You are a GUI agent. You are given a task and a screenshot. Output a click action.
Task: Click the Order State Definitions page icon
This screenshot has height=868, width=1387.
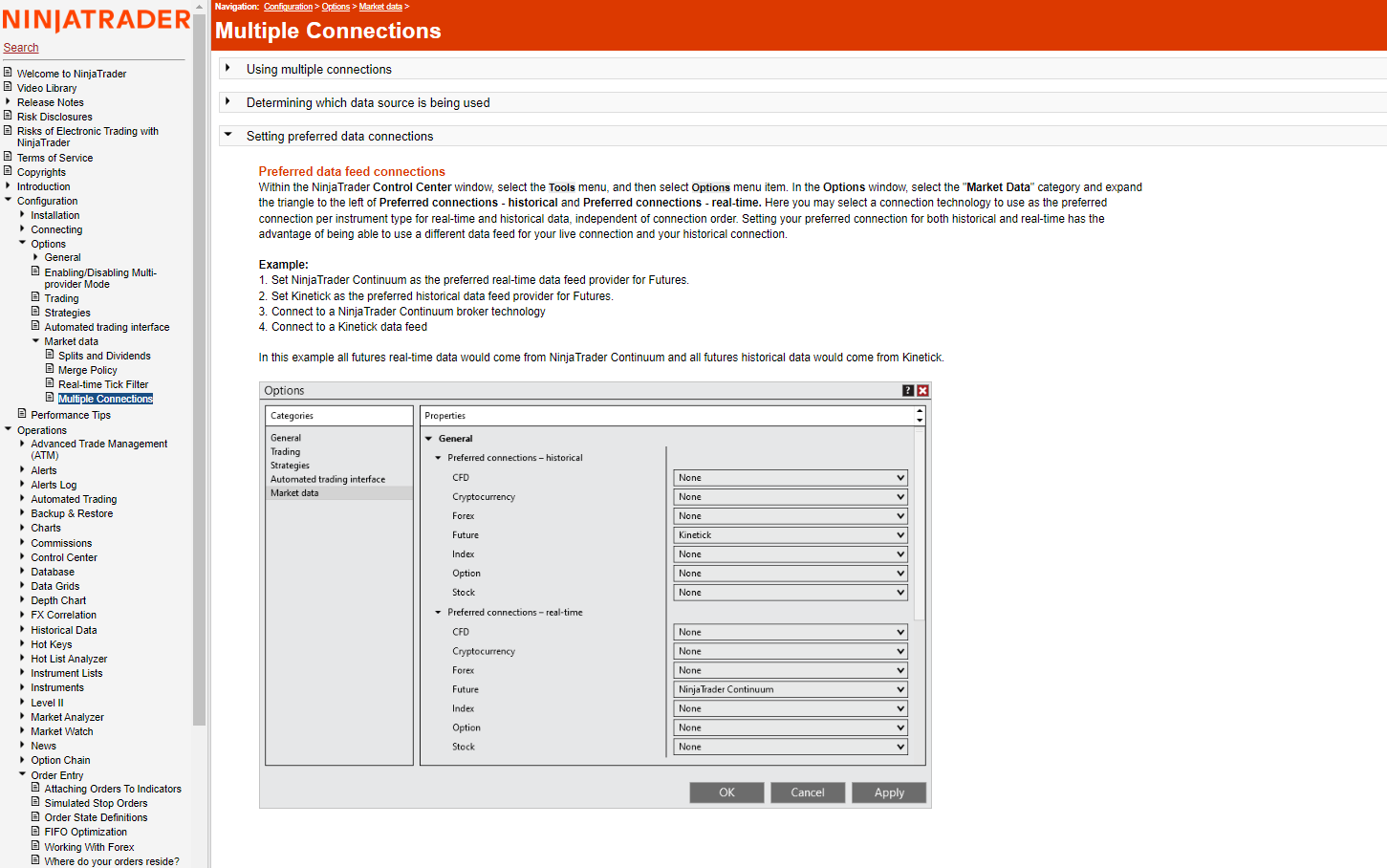[x=35, y=816]
